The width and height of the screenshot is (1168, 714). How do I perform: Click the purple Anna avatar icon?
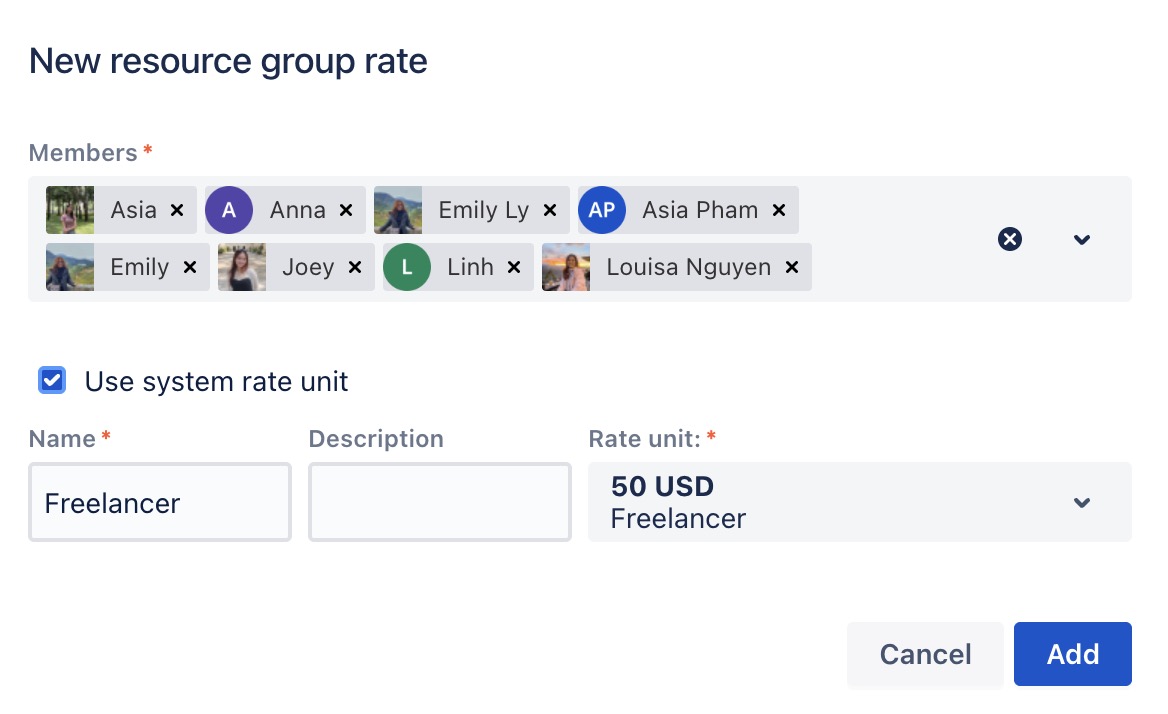pyautogui.click(x=229, y=210)
